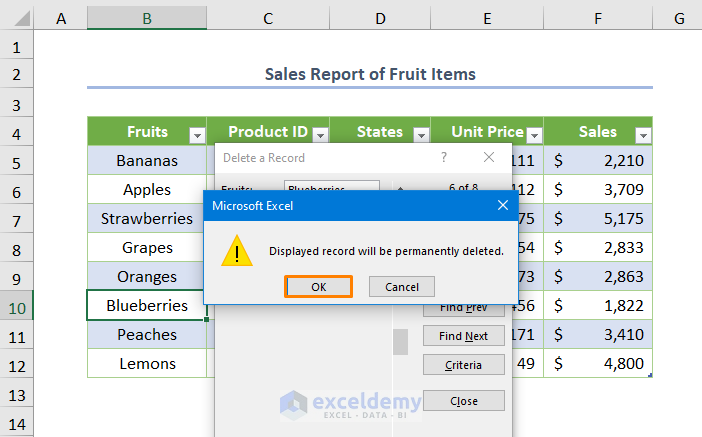Open the Fruits column filter dropdown

coord(196,134)
